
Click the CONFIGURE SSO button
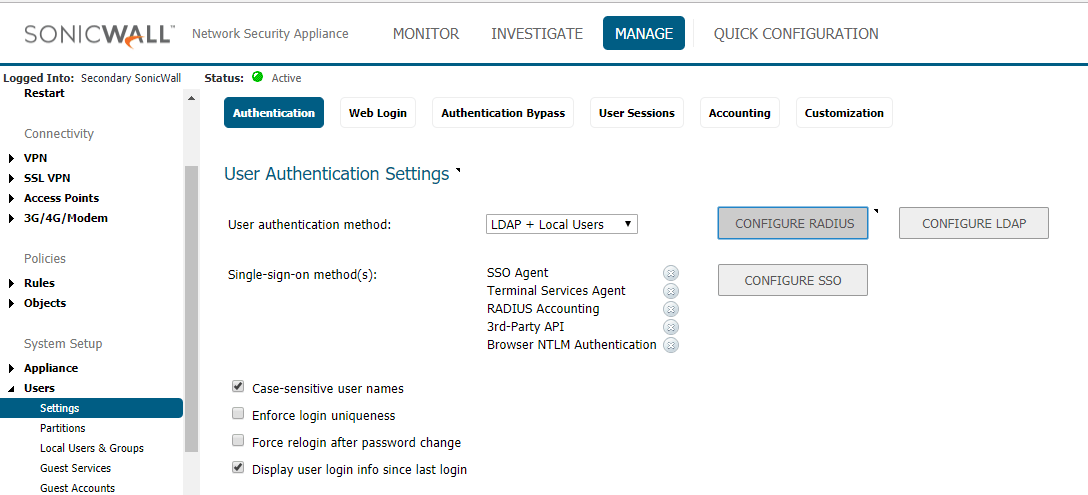[x=792, y=280]
